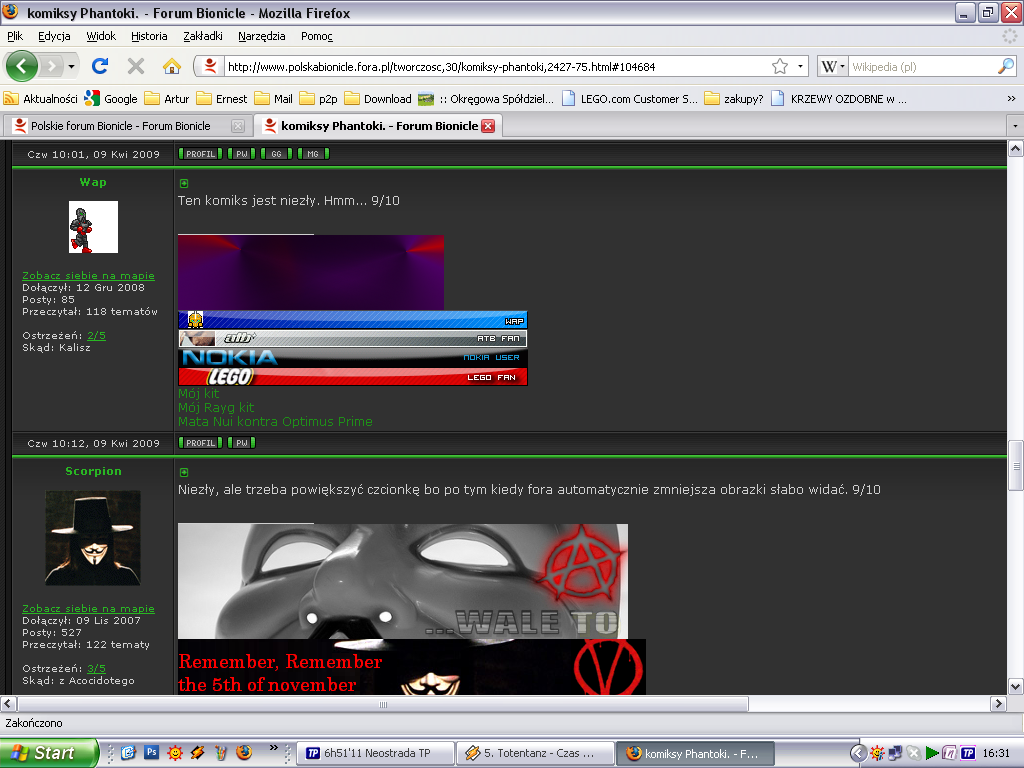Open the Artur bookmarks folder

click(167, 99)
